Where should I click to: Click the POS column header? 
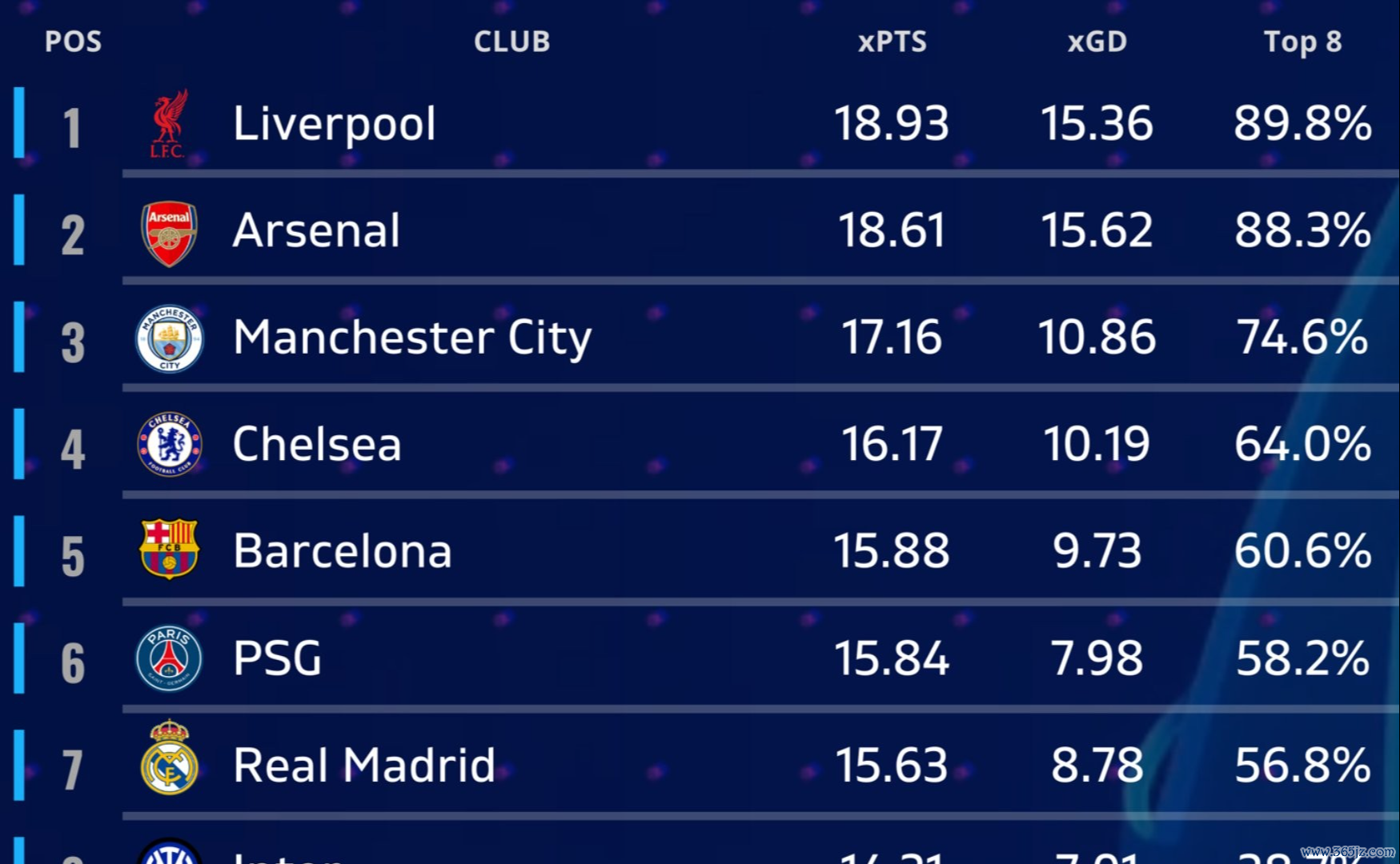73,42
